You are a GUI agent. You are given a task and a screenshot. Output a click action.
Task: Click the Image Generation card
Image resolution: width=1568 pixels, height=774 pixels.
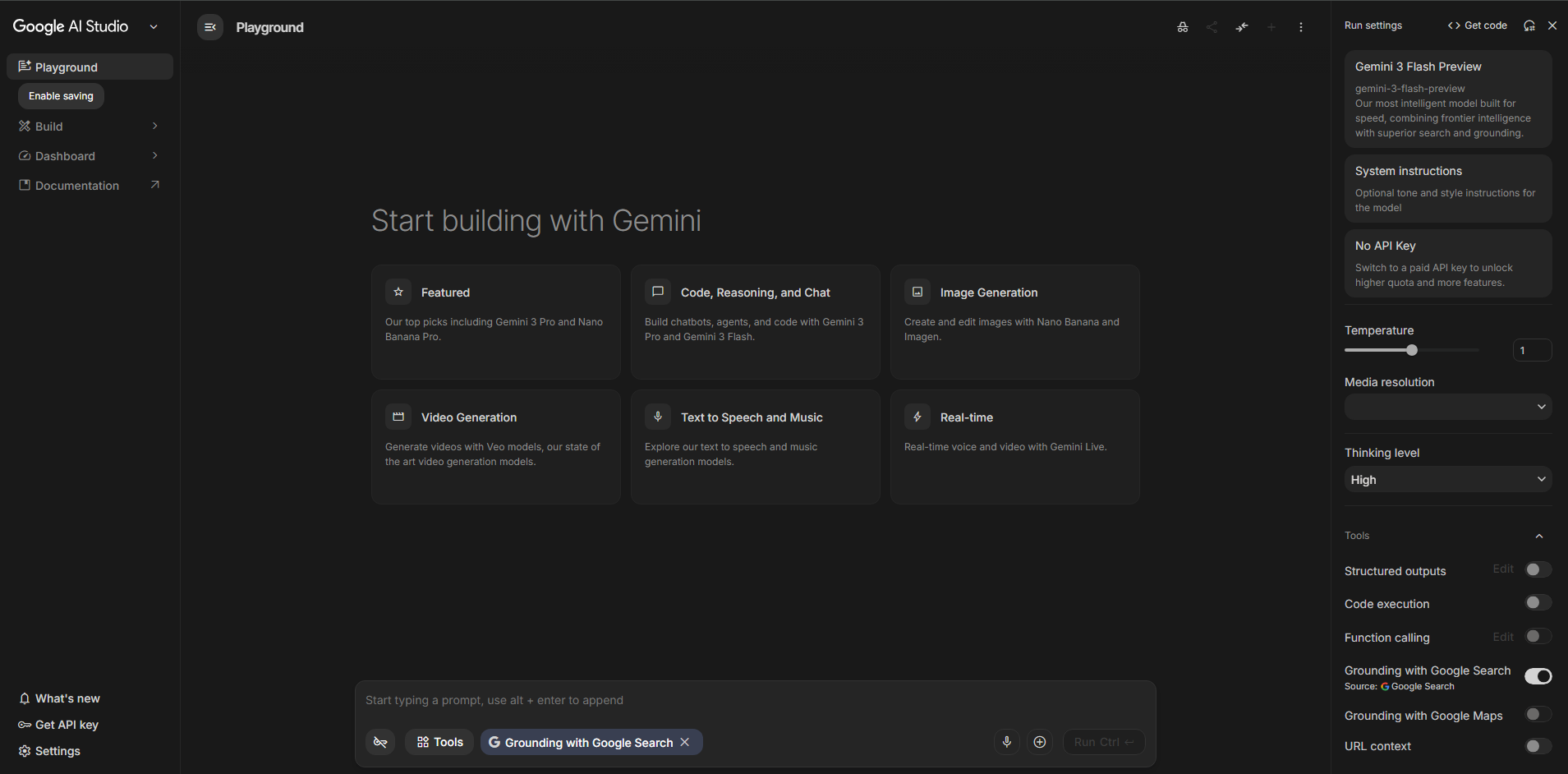1014,322
